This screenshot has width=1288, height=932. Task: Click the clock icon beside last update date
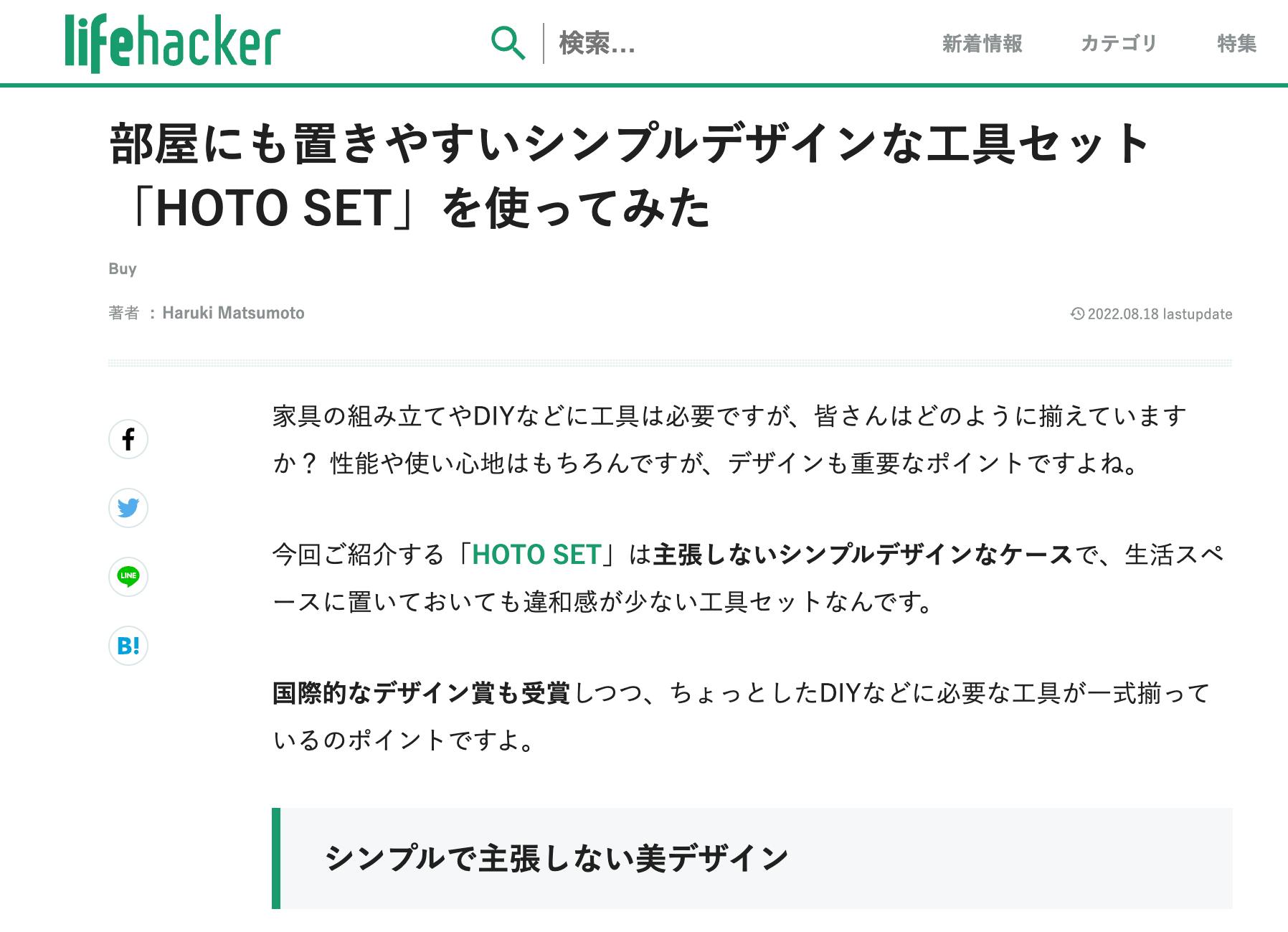click(1077, 314)
